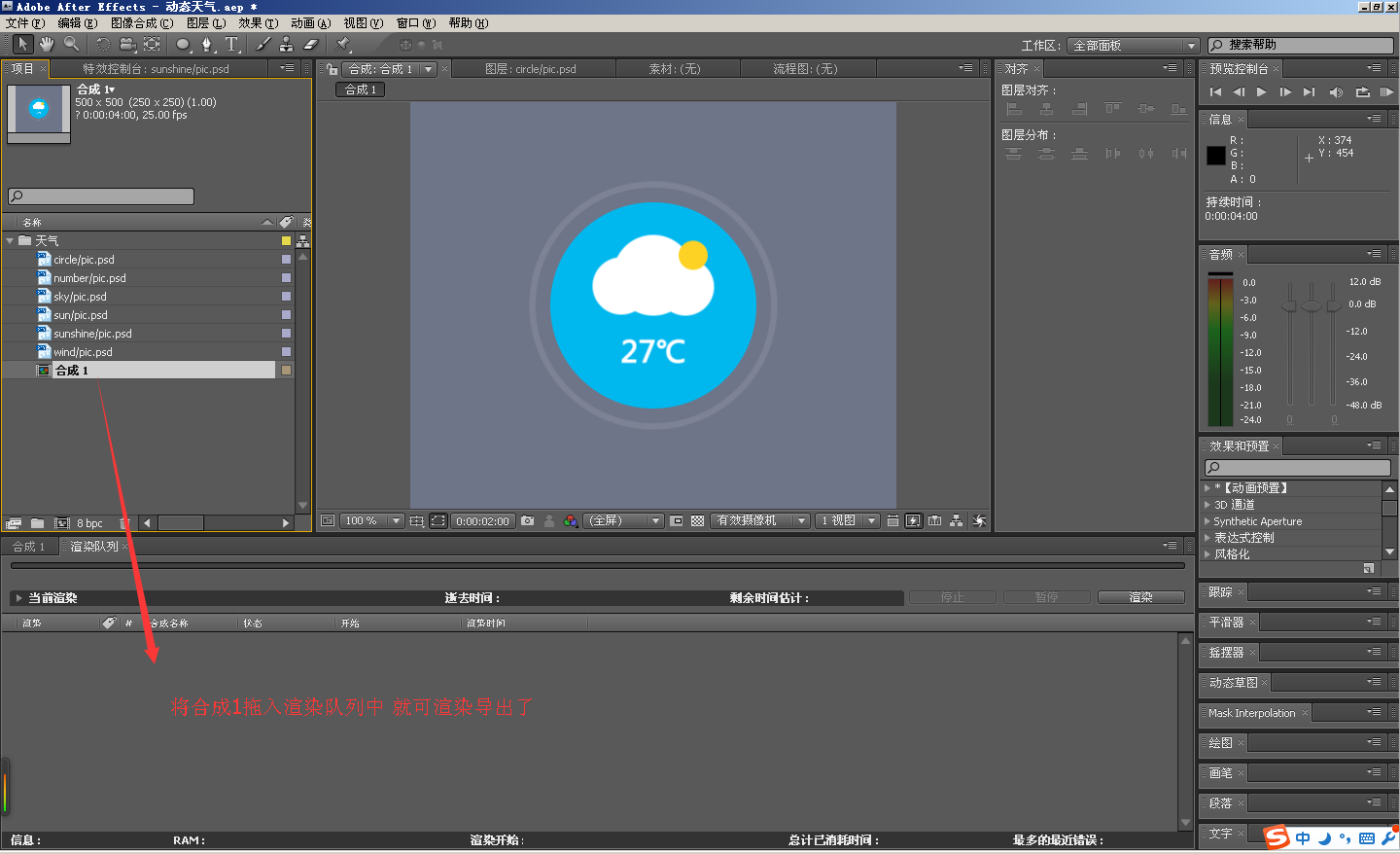Open the 有效摄像机 camera dropdown
This screenshot has width=1400, height=854.
760,521
